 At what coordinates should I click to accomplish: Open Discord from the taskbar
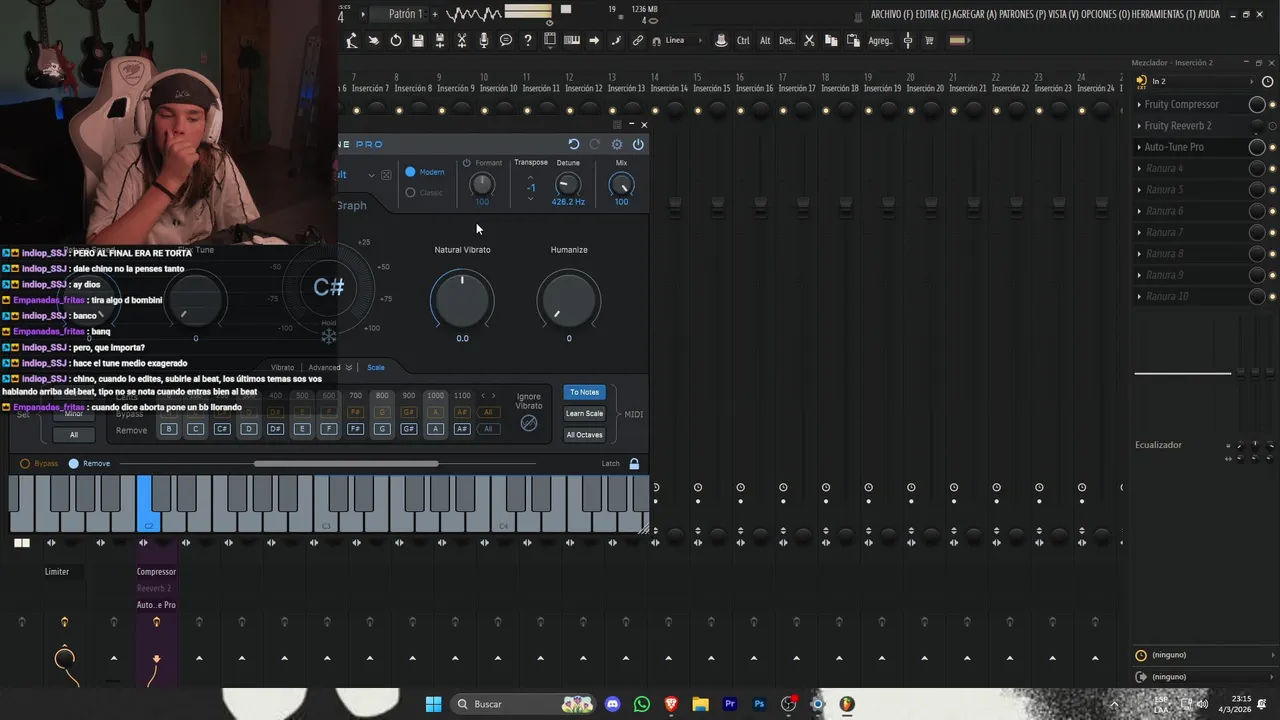coord(612,704)
